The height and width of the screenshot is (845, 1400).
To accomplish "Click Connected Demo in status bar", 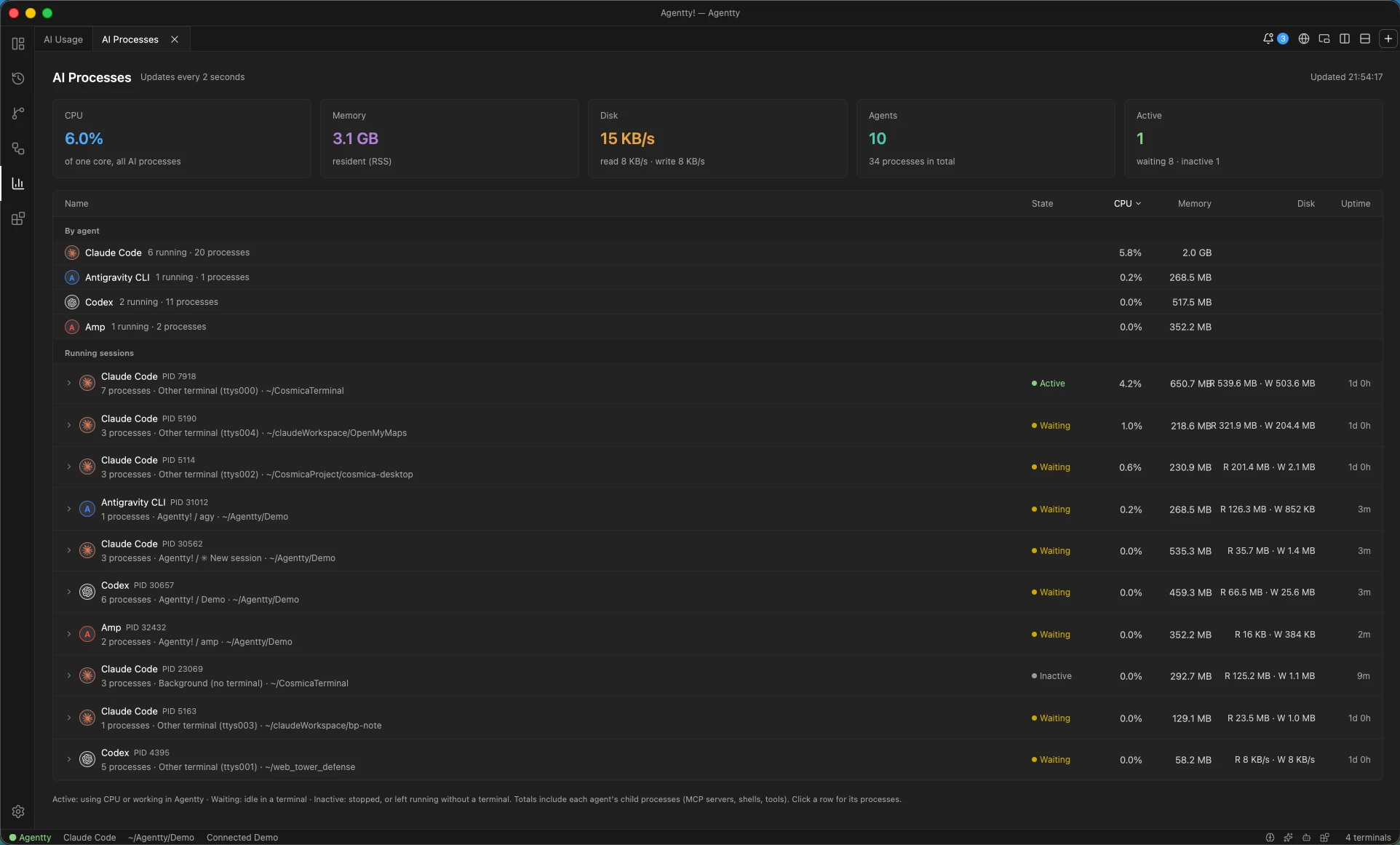I will pos(242,837).
